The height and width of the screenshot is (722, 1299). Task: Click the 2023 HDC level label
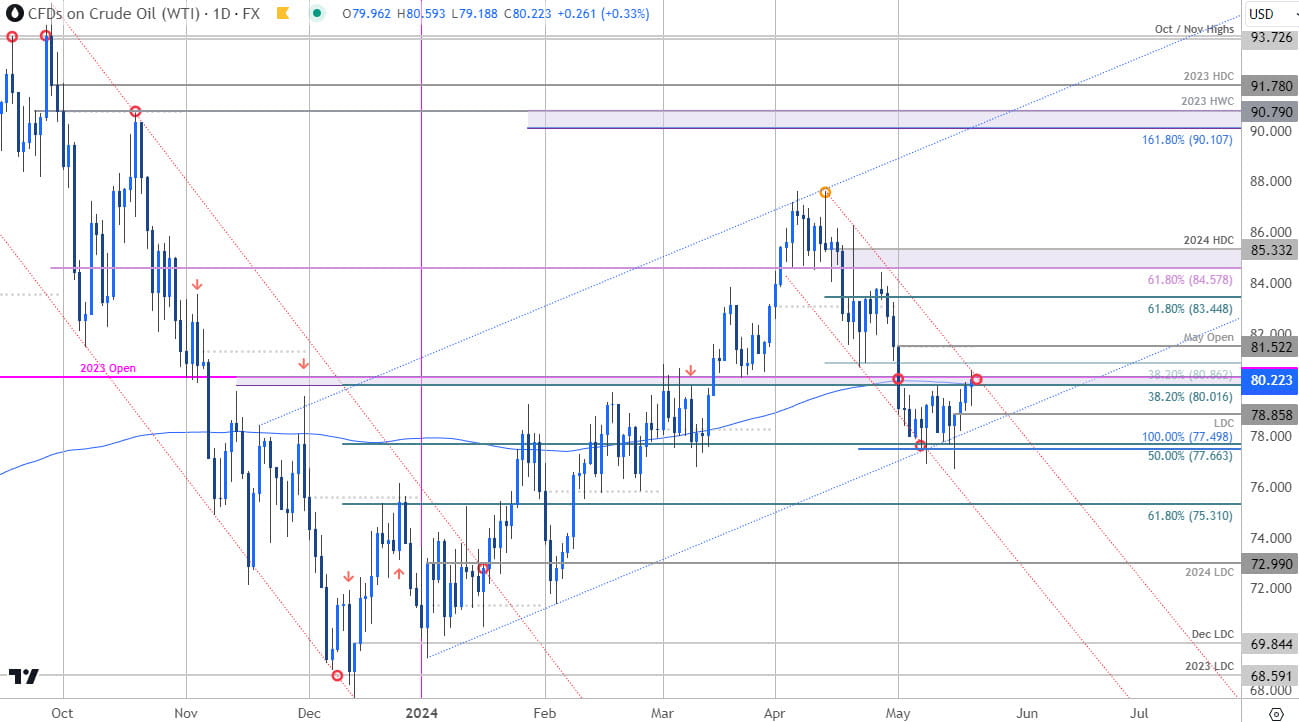[x=1207, y=76]
